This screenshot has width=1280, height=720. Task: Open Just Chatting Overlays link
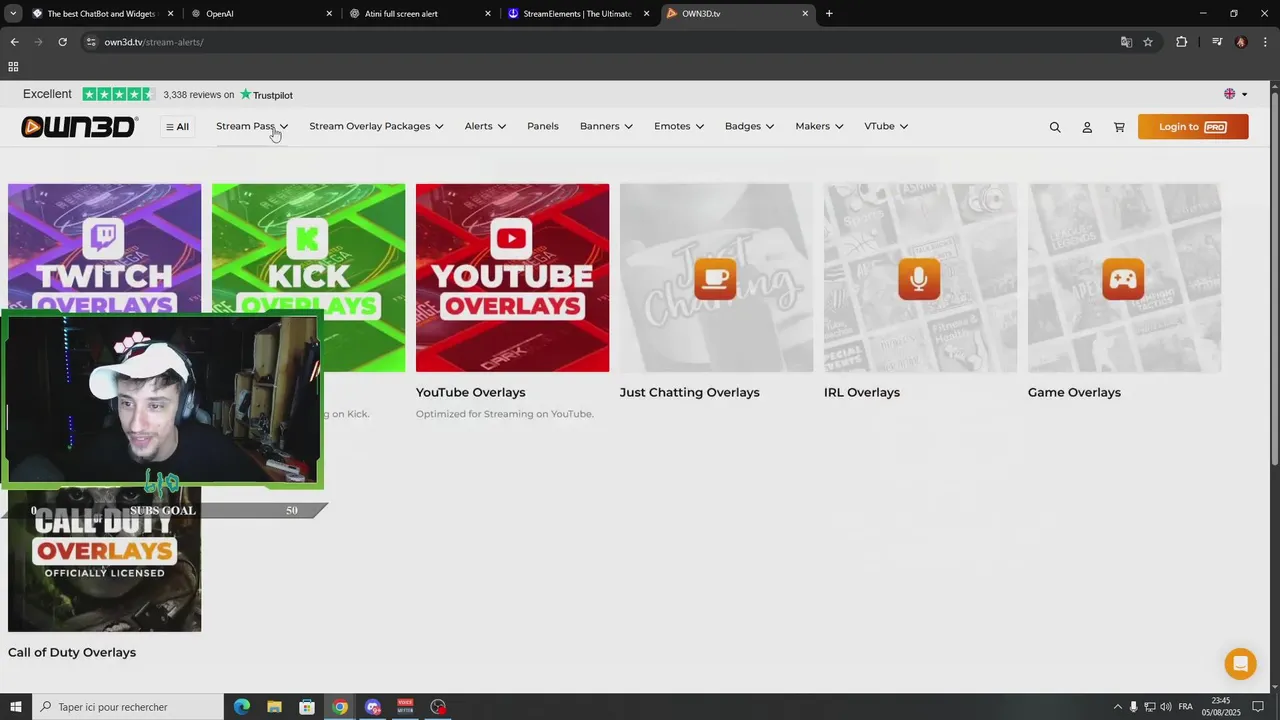pos(689,392)
